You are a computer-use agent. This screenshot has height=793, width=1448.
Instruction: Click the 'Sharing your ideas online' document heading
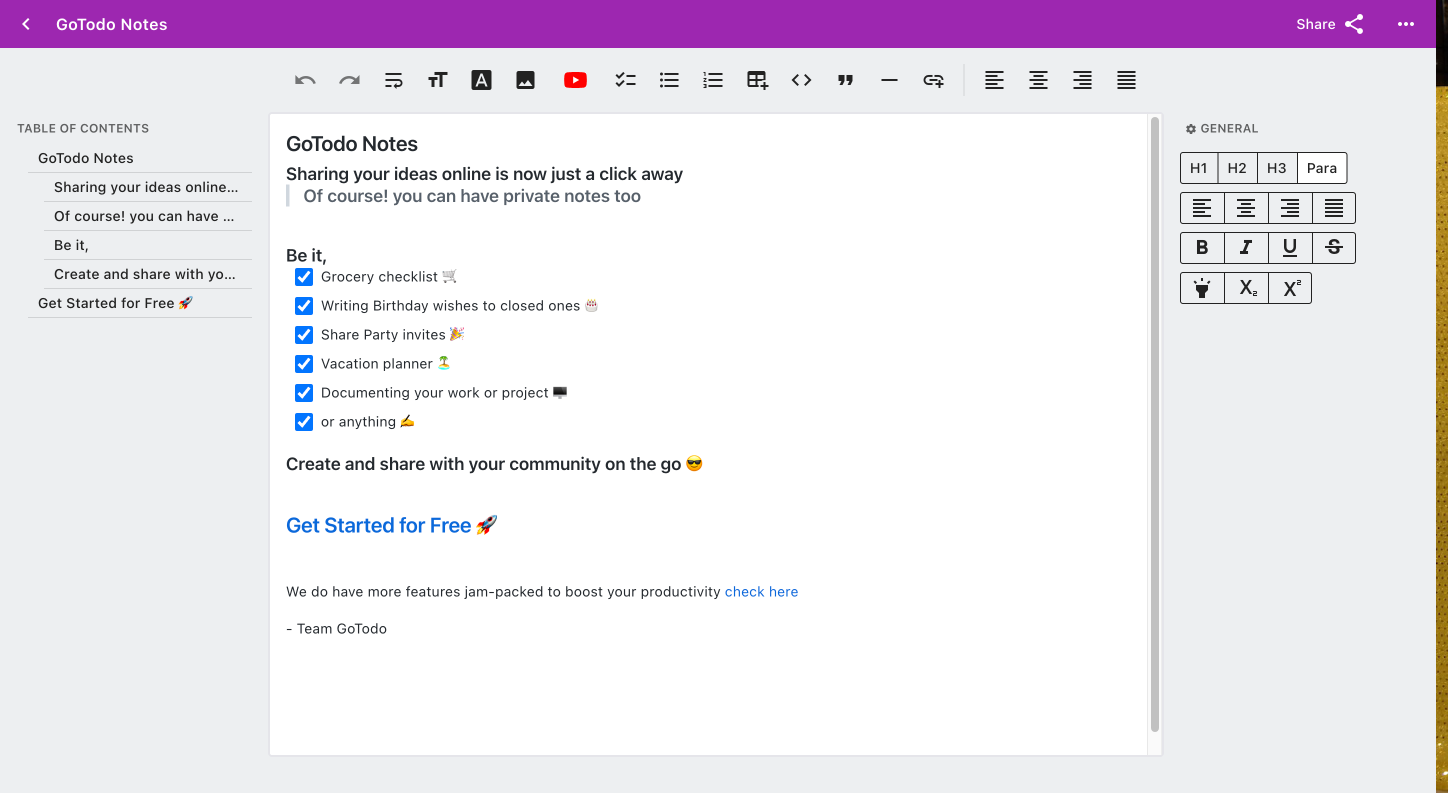(484, 174)
